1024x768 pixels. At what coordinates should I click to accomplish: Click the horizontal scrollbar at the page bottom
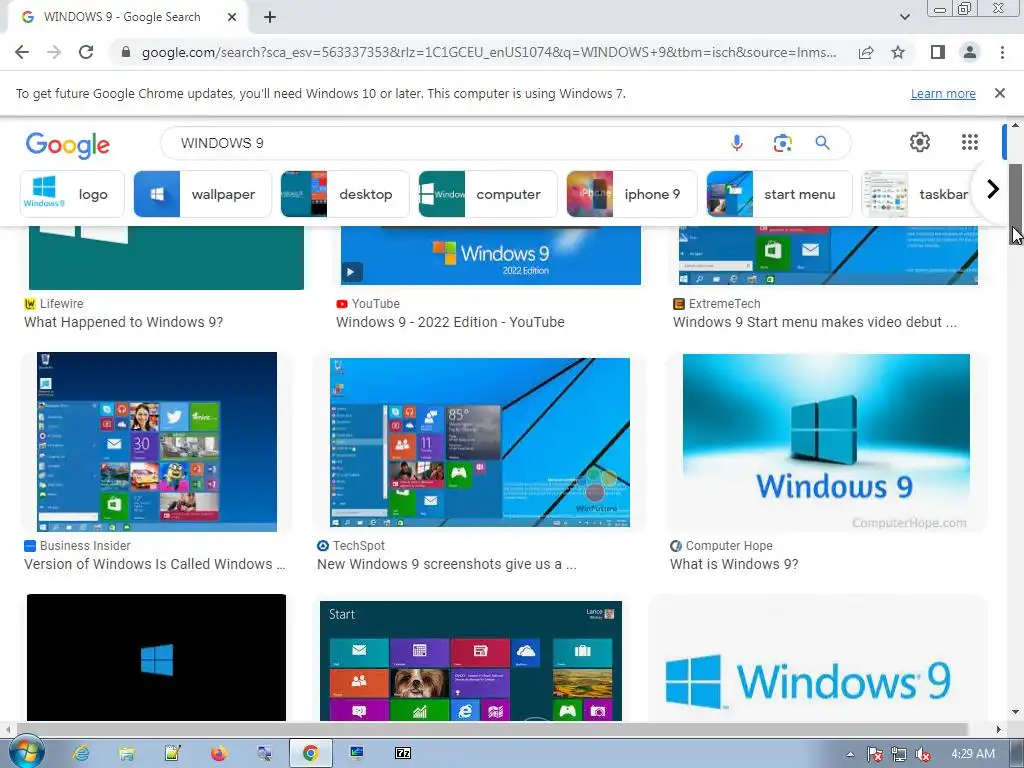pos(492,729)
